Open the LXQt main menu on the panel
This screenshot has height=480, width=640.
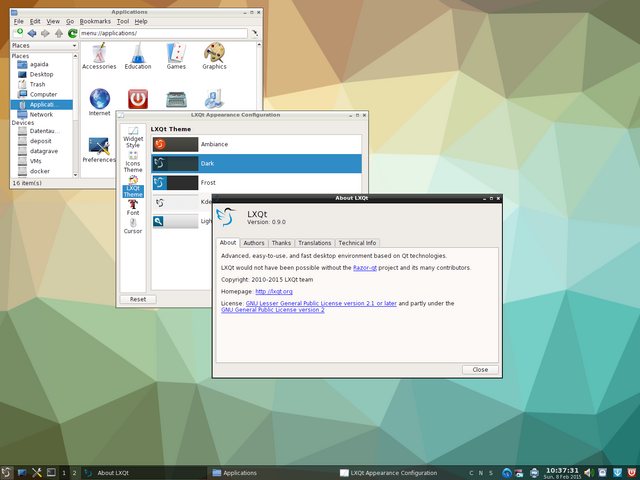pos(6,473)
